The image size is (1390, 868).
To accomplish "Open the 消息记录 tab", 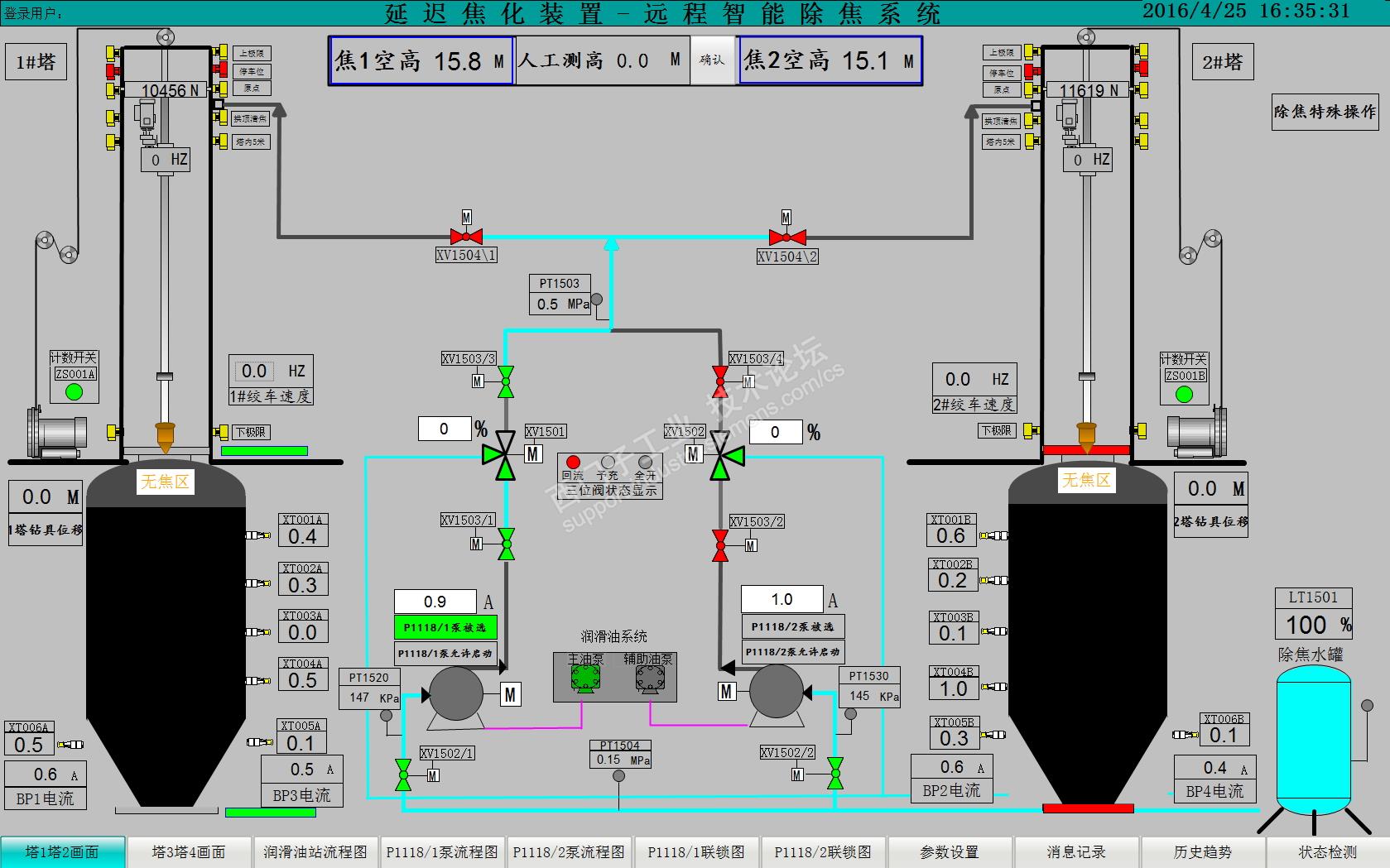I will (1076, 852).
